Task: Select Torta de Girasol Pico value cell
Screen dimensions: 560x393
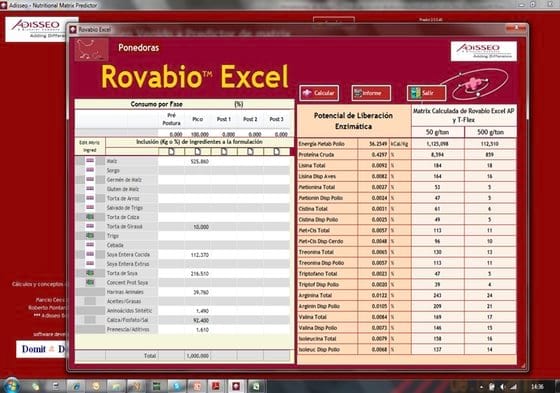Action: [198, 227]
